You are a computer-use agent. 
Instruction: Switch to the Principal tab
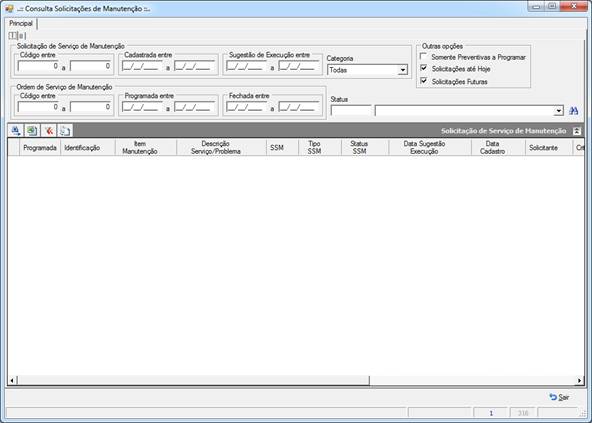point(21,23)
